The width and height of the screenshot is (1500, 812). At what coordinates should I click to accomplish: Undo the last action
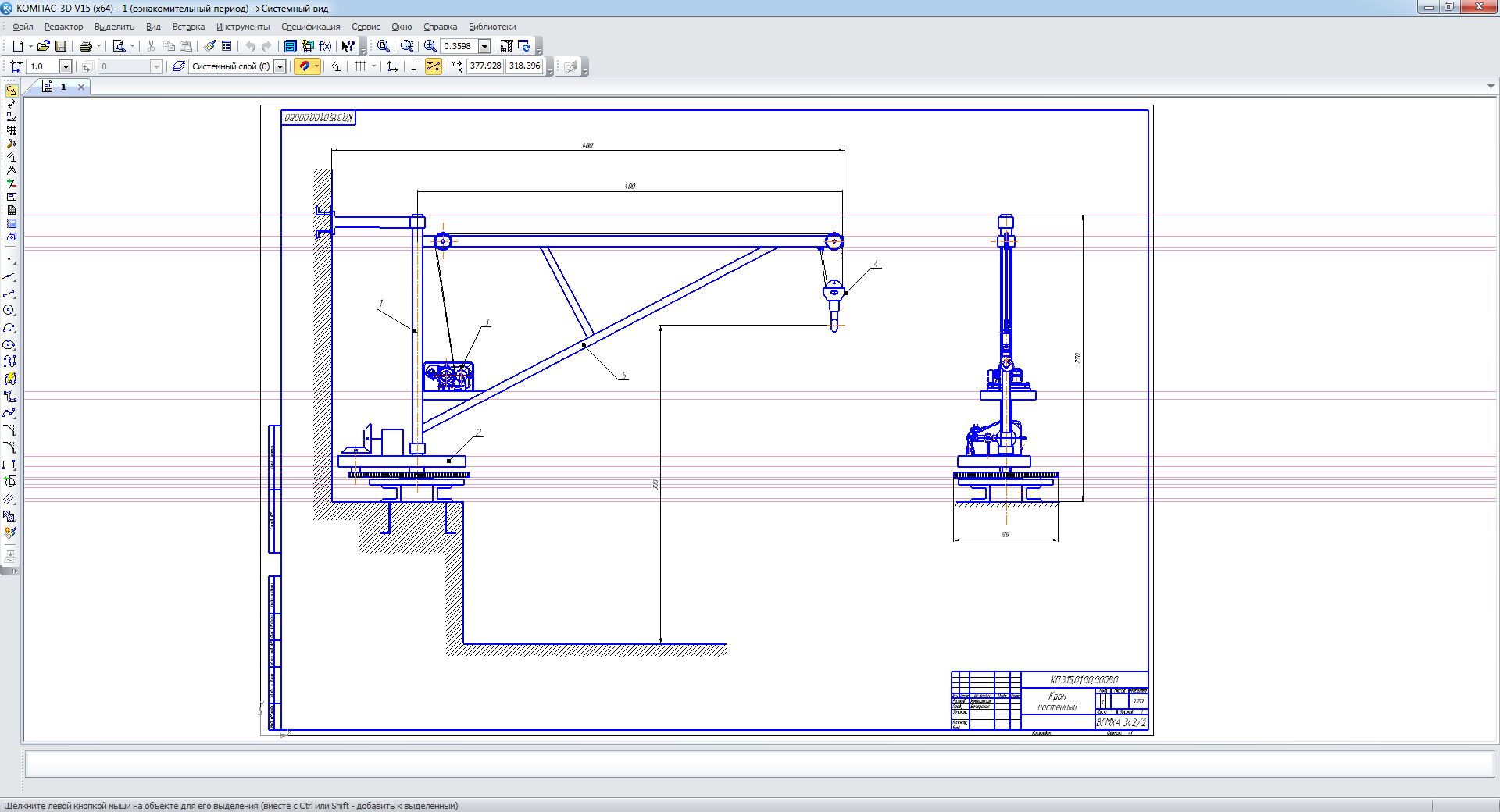(250, 46)
